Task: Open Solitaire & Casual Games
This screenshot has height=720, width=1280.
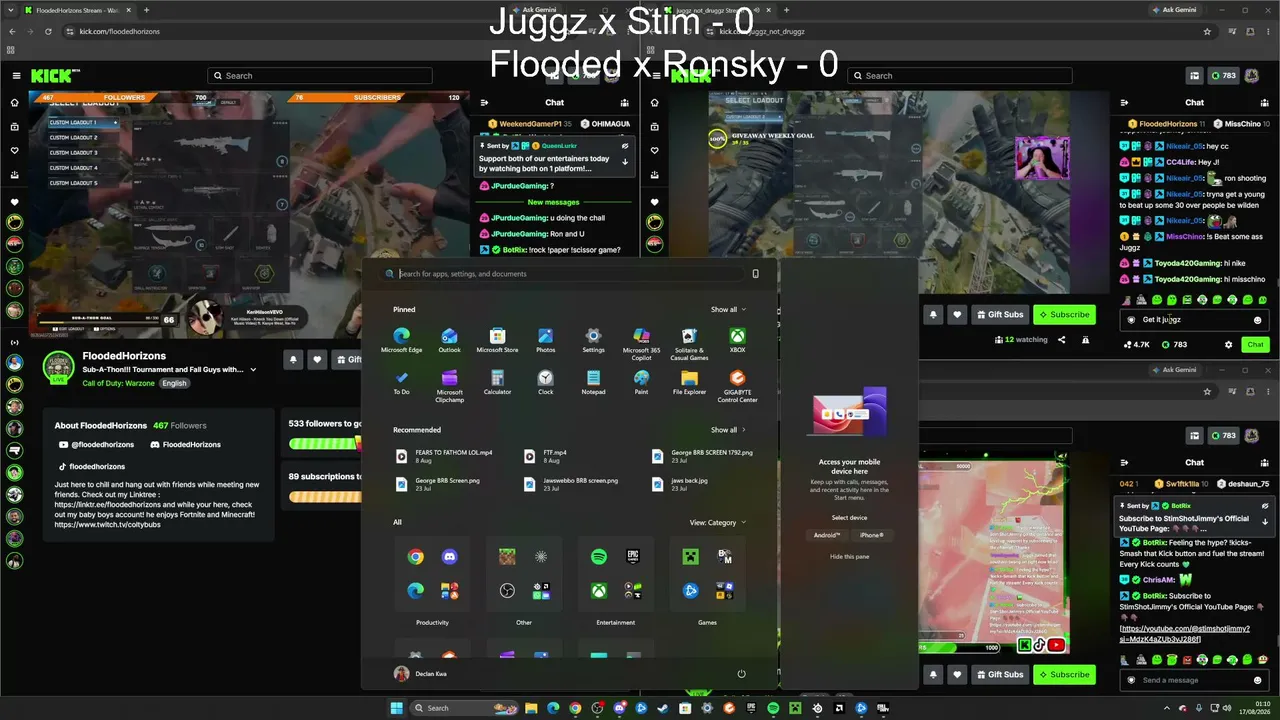Action: coord(689,343)
